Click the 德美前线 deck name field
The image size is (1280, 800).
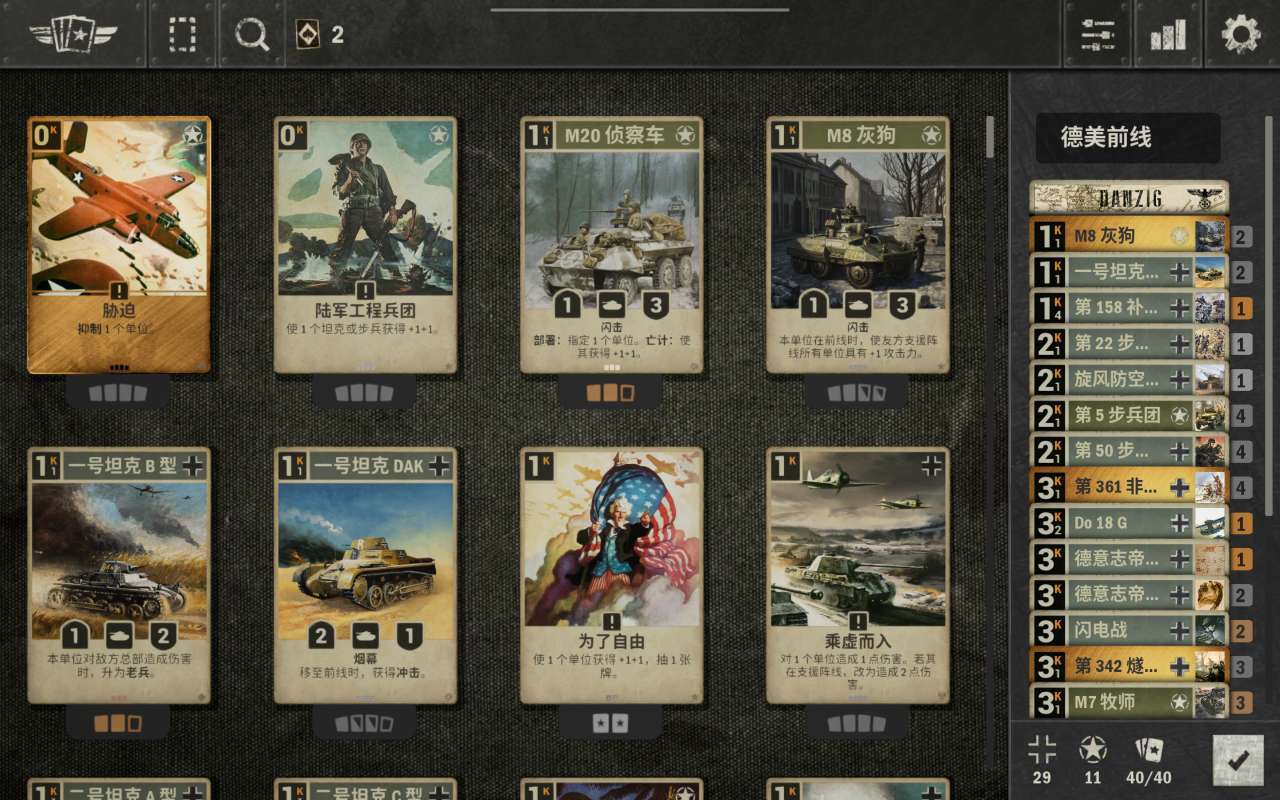click(x=1127, y=138)
